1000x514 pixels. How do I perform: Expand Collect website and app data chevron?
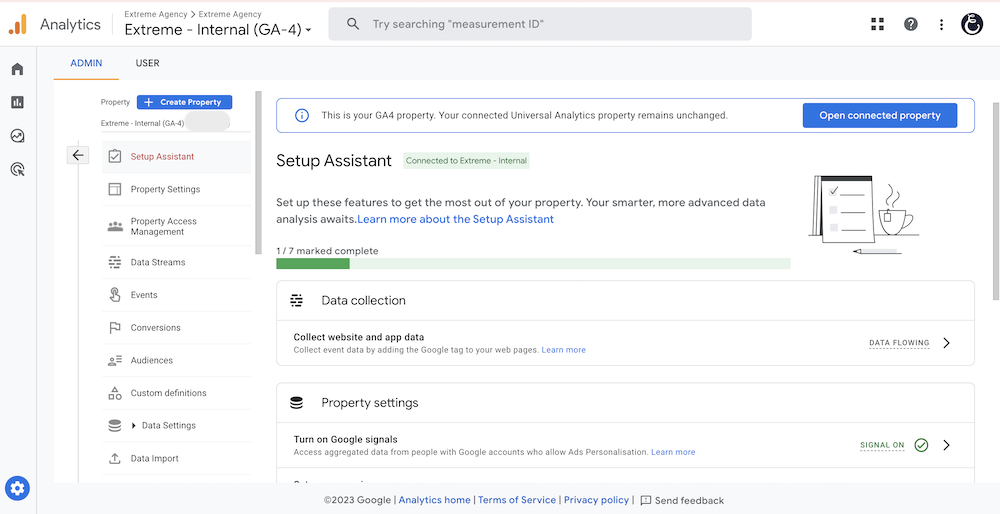coord(946,343)
